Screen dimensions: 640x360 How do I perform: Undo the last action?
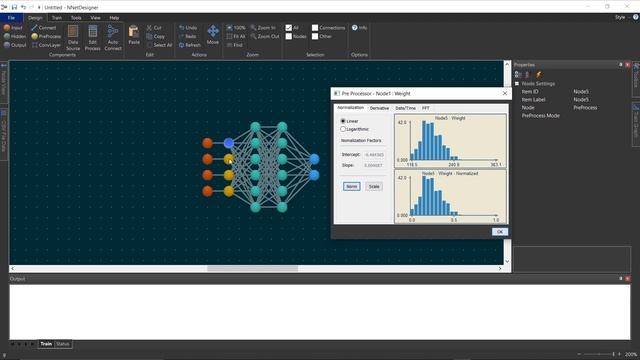click(x=188, y=28)
